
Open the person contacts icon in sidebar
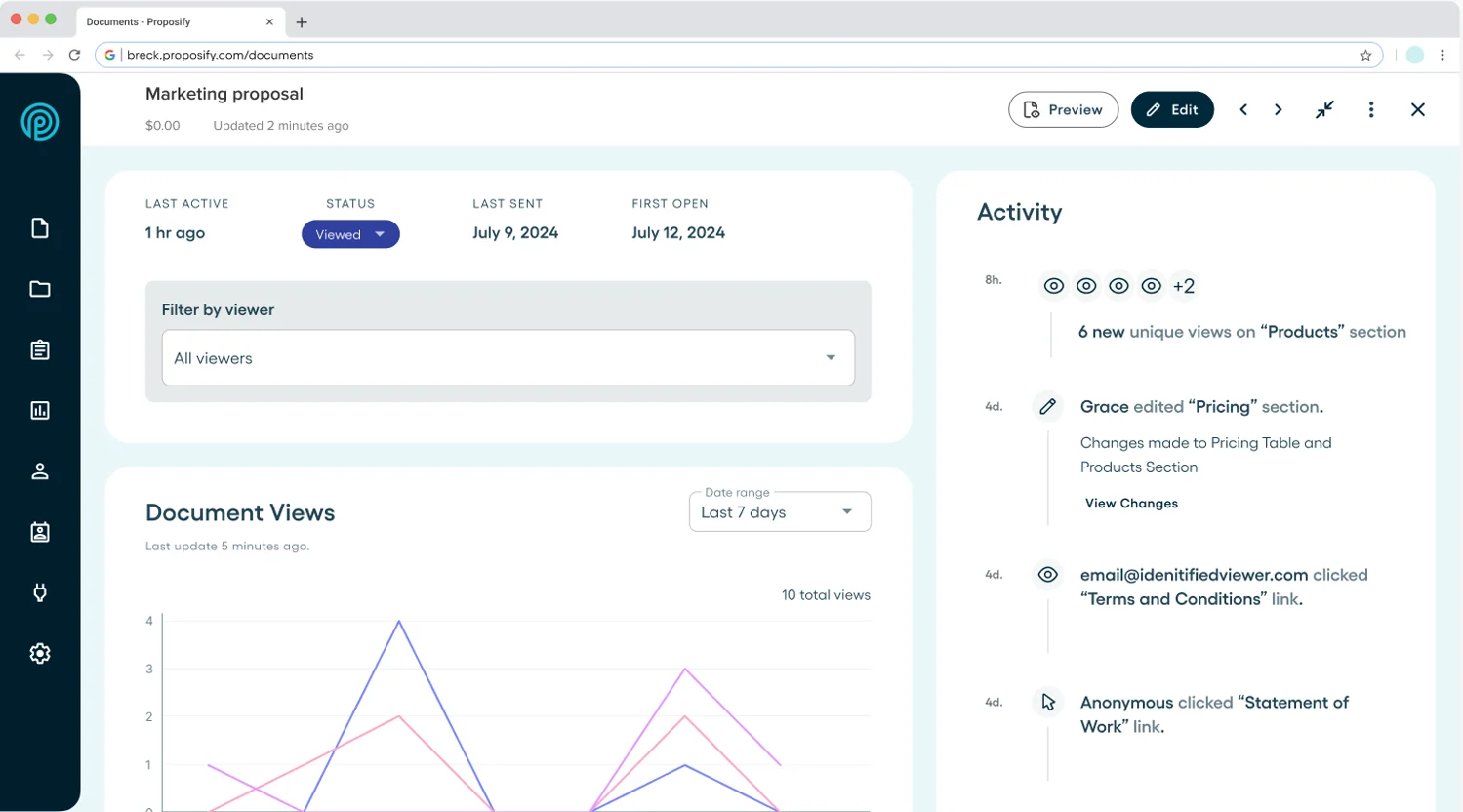(40, 471)
